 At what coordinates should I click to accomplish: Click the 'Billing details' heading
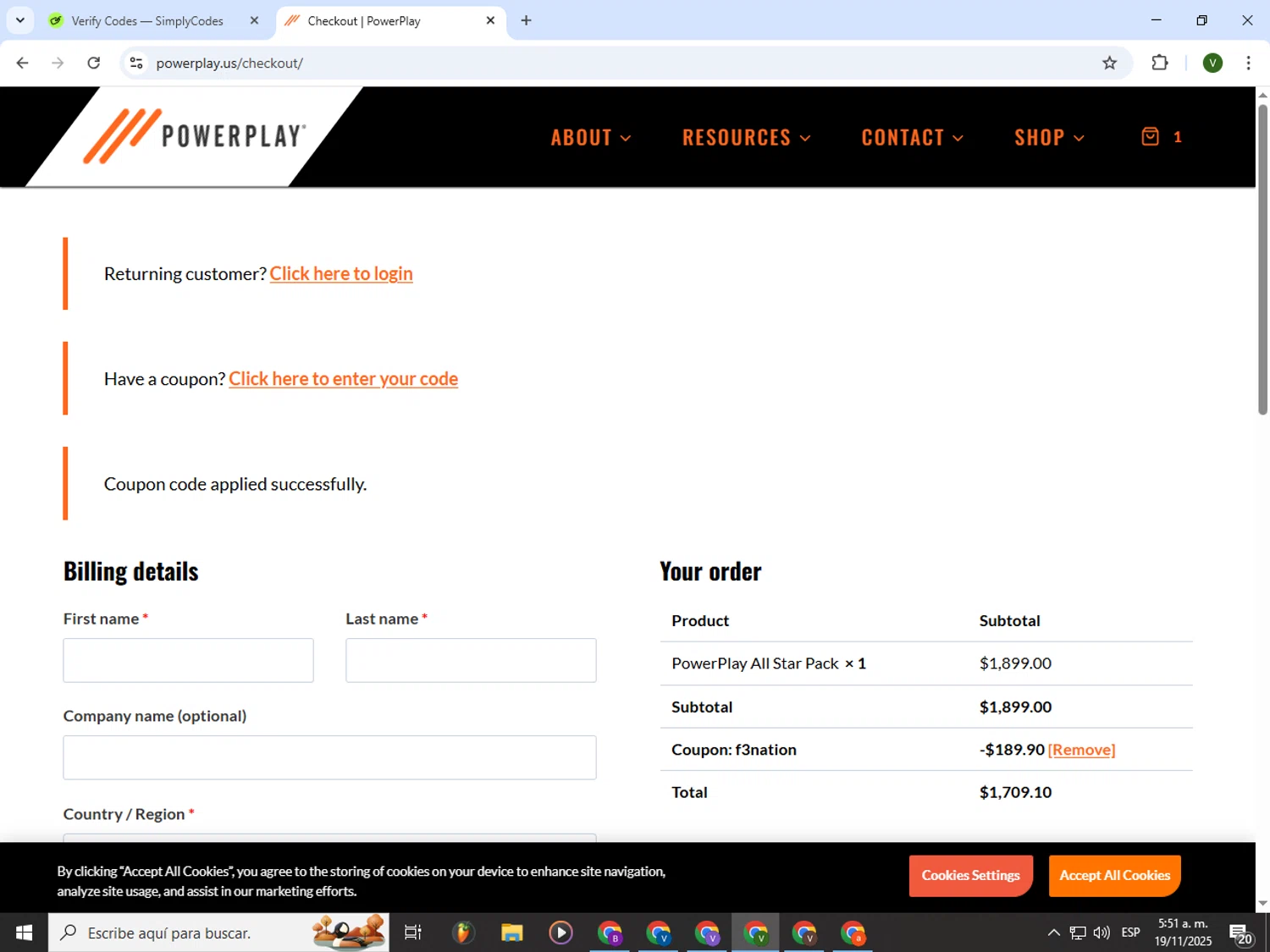coord(130,571)
